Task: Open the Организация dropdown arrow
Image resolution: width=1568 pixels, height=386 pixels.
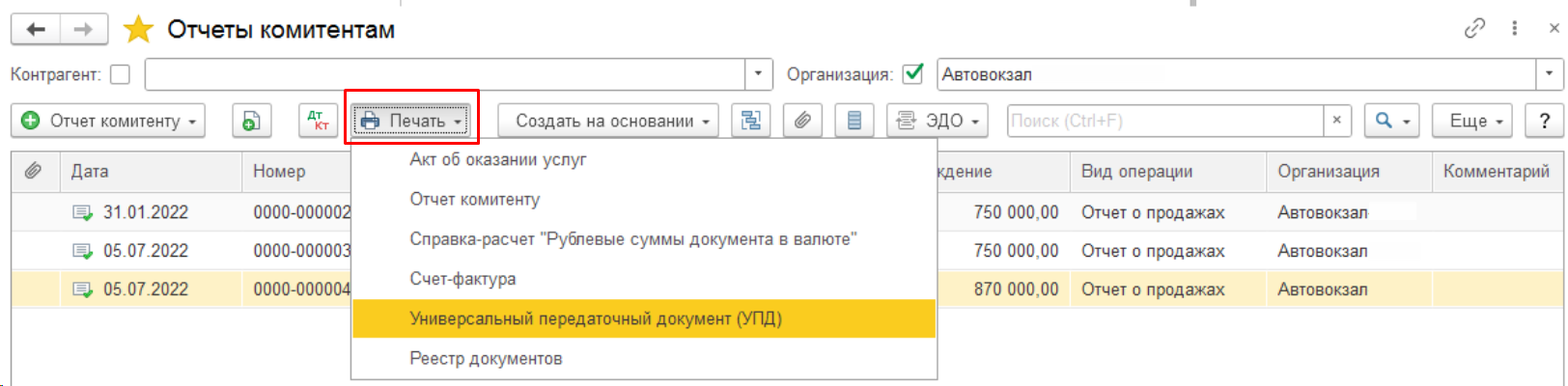Action: pos(1549,74)
